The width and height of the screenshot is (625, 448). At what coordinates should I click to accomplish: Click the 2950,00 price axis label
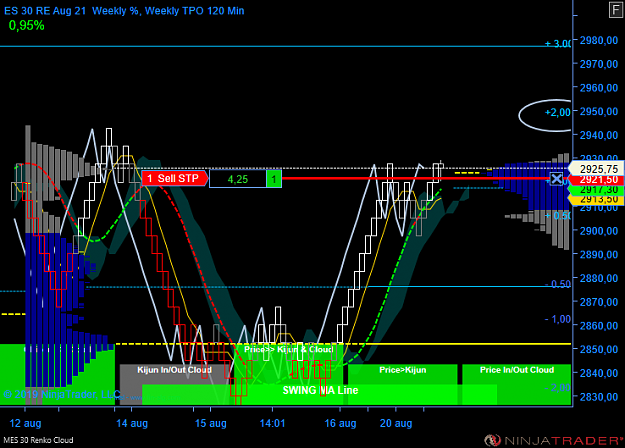tap(599, 112)
